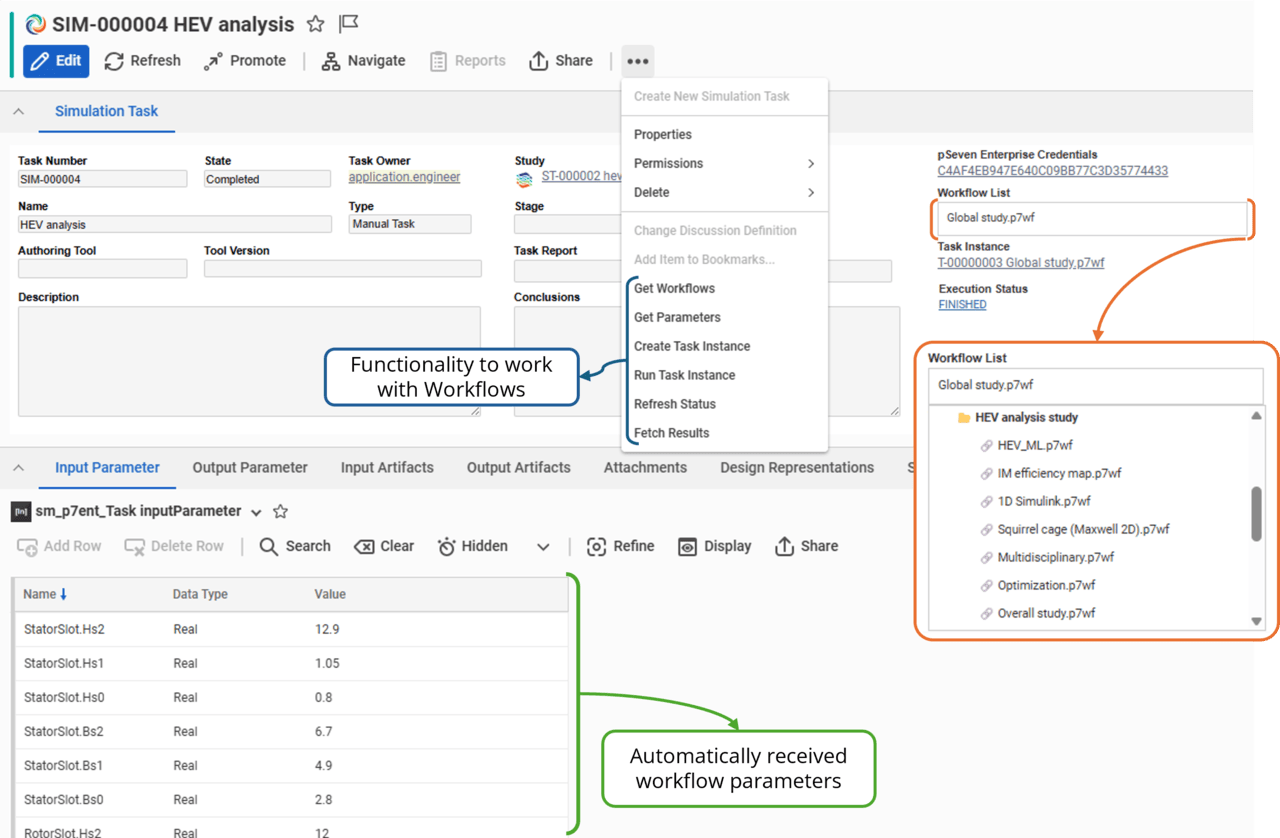Click the Promote icon

212,60
